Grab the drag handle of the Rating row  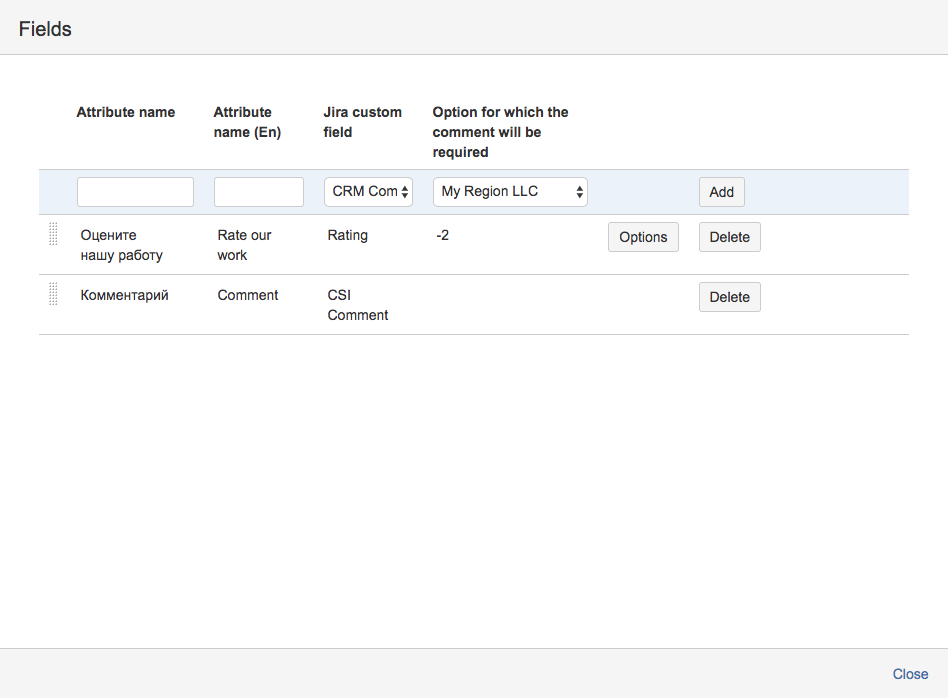click(53, 235)
